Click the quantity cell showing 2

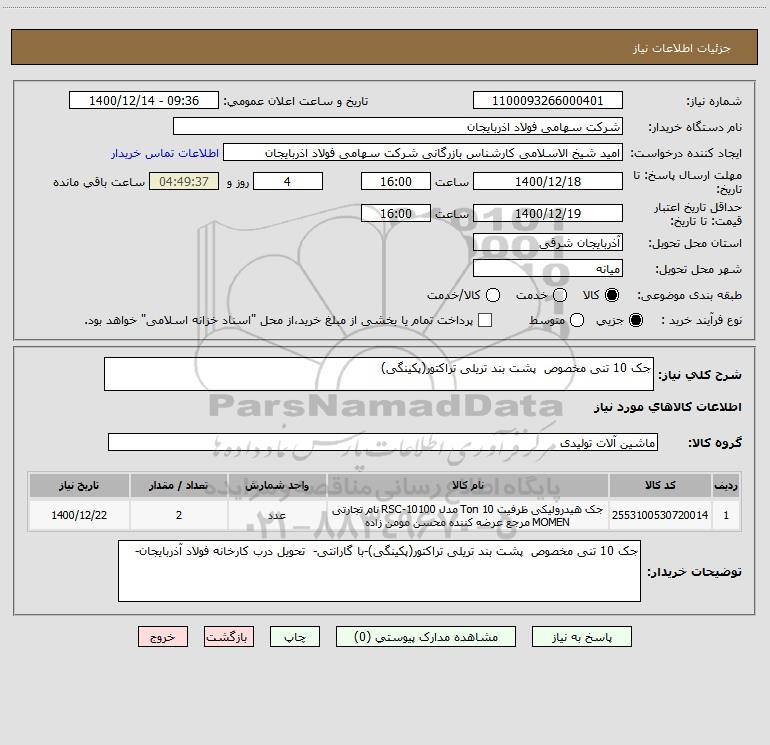coord(179,515)
